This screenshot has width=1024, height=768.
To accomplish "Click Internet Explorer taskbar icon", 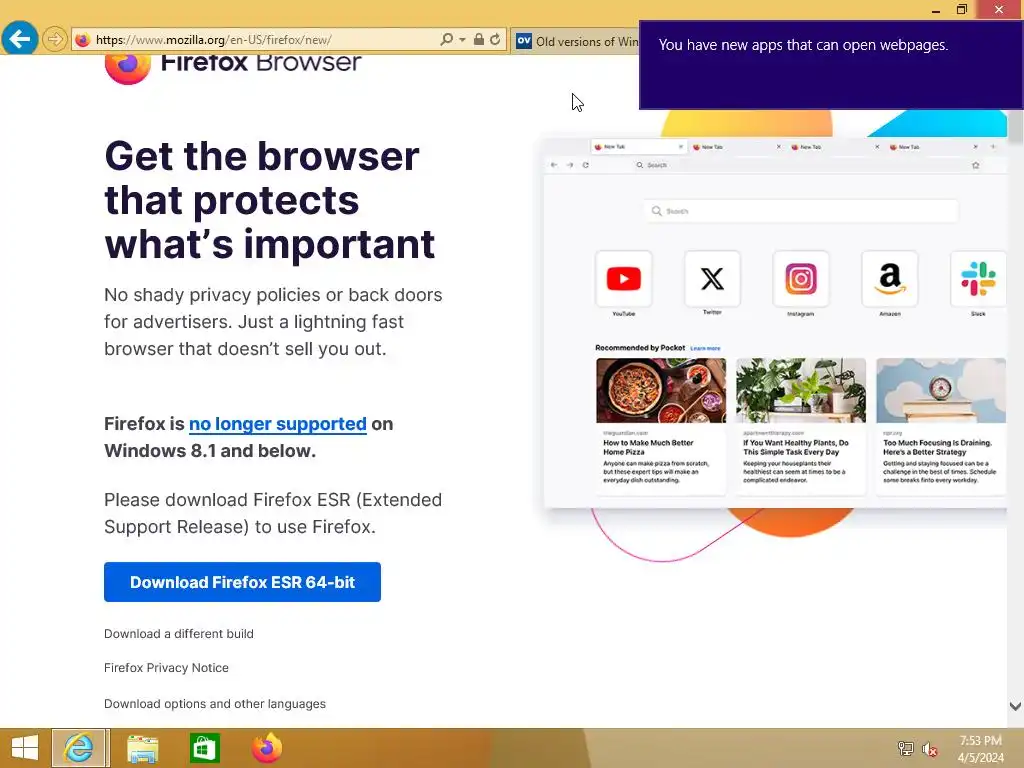I will 79,748.
